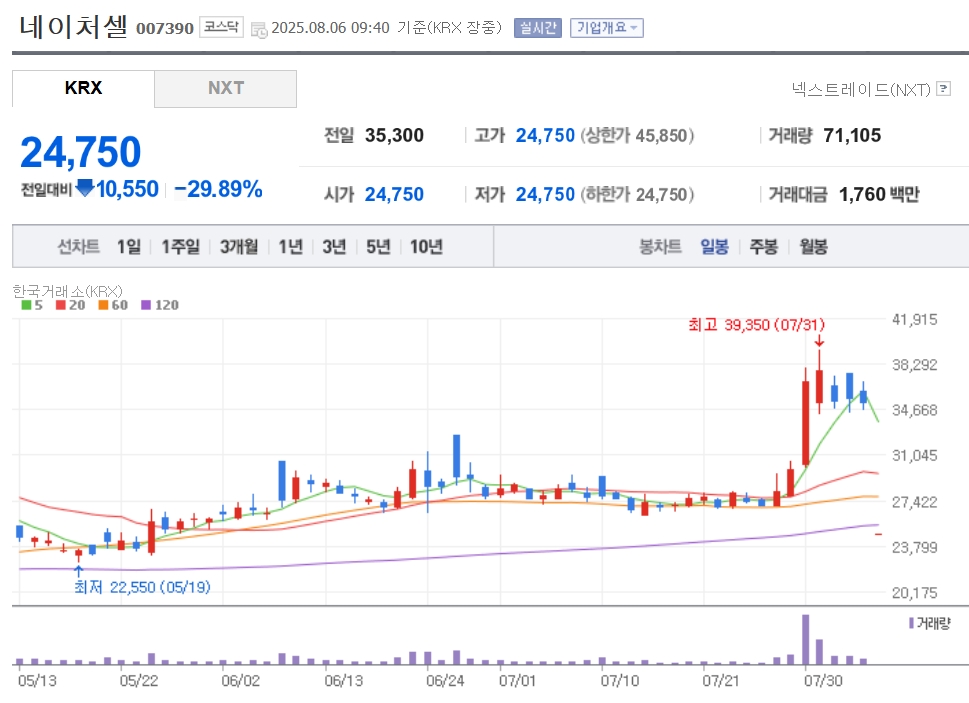Click the blue down-arrow price change icon
This screenshot has height=703, width=969.
click(85, 188)
